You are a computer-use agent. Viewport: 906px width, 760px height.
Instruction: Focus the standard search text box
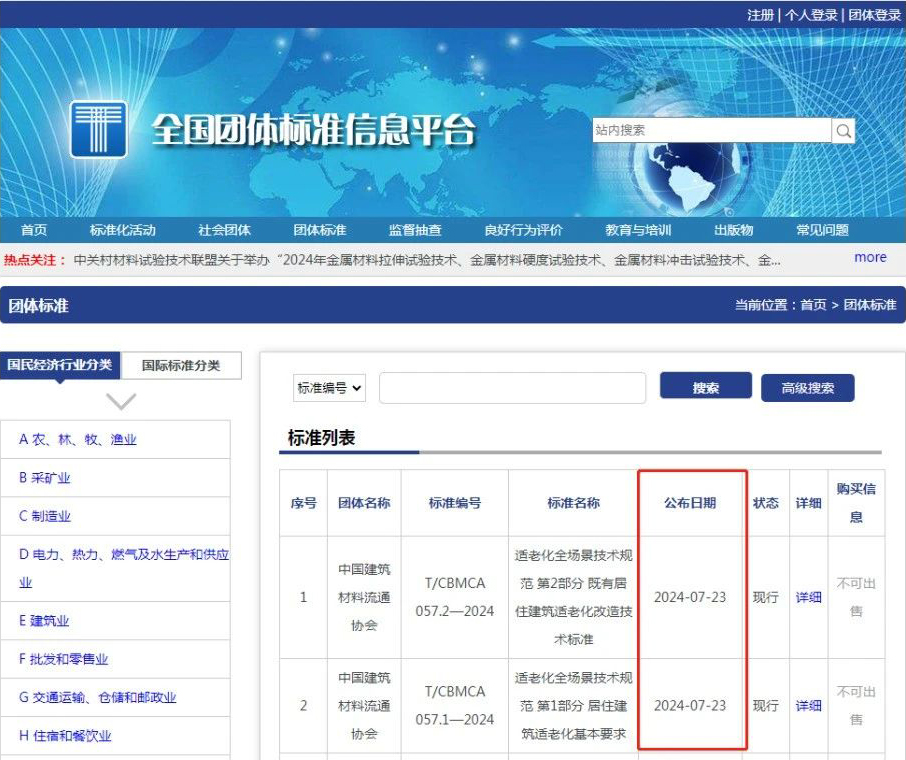click(513, 388)
